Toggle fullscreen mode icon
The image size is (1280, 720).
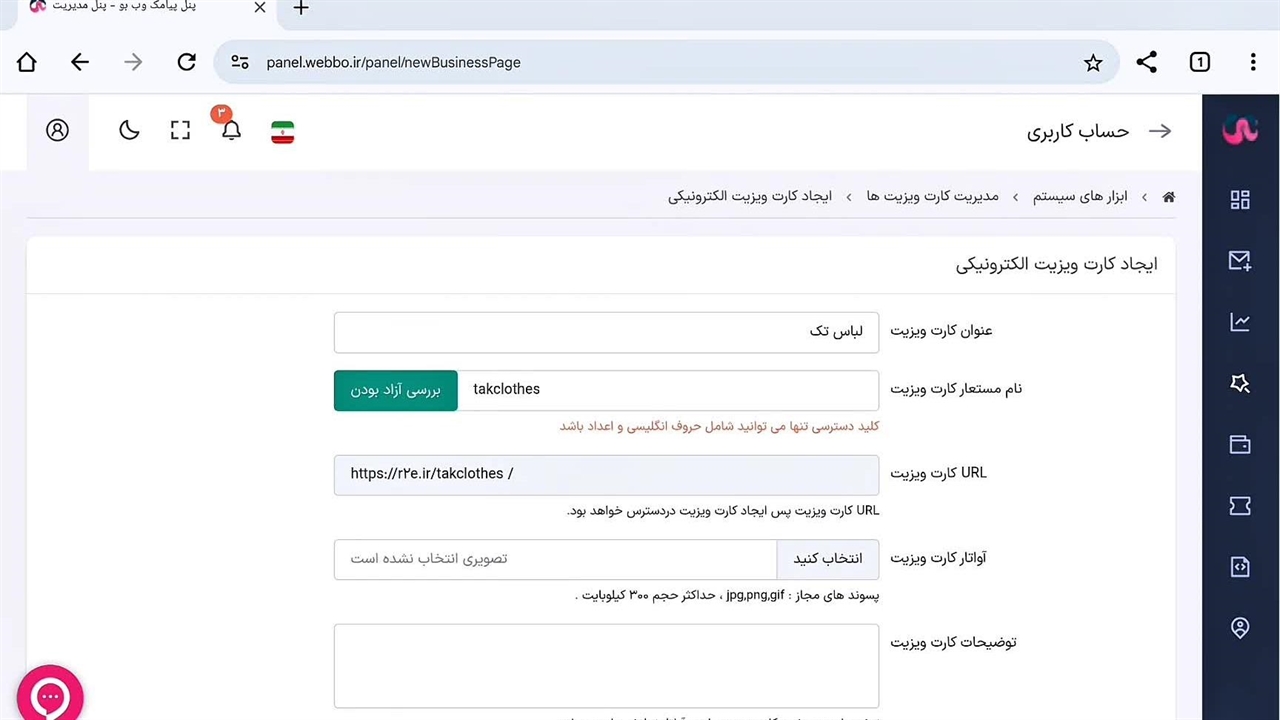pos(180,130)
